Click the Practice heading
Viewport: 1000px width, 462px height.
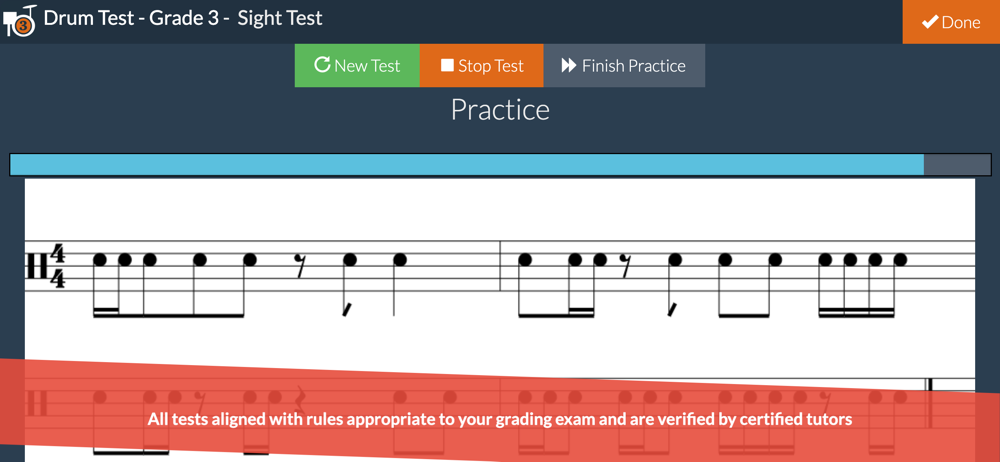point(500,110)
